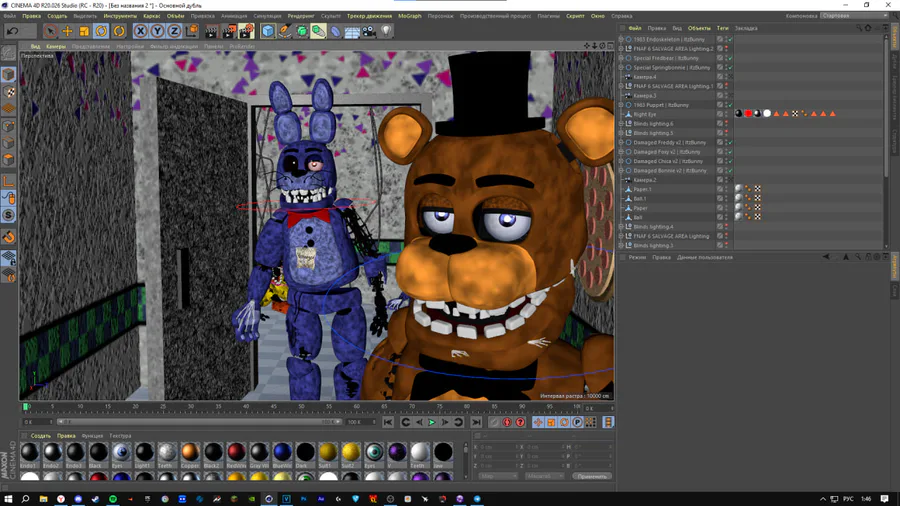Add a floor environment grid icon

coord(352,31)
